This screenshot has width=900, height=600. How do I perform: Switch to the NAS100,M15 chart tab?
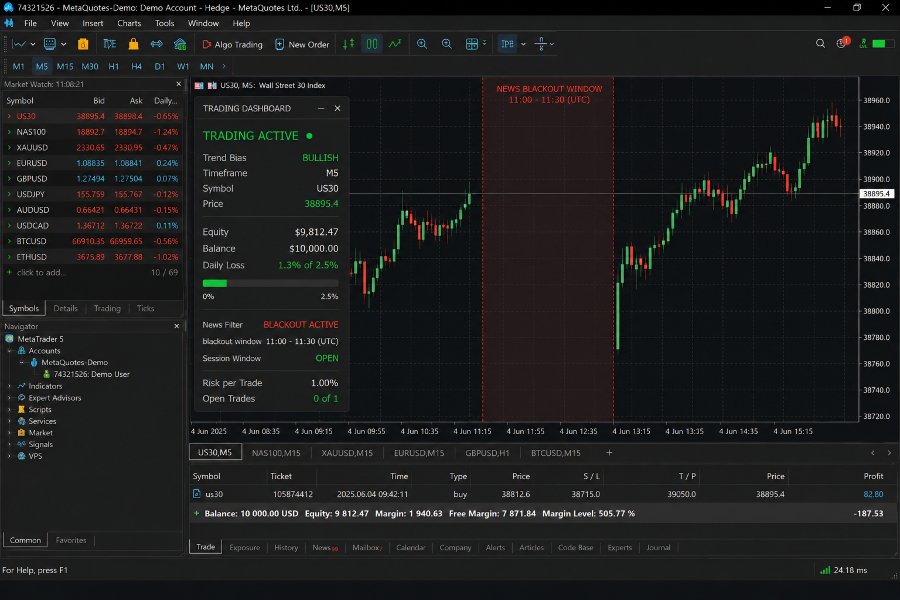(x=276, y=453)
